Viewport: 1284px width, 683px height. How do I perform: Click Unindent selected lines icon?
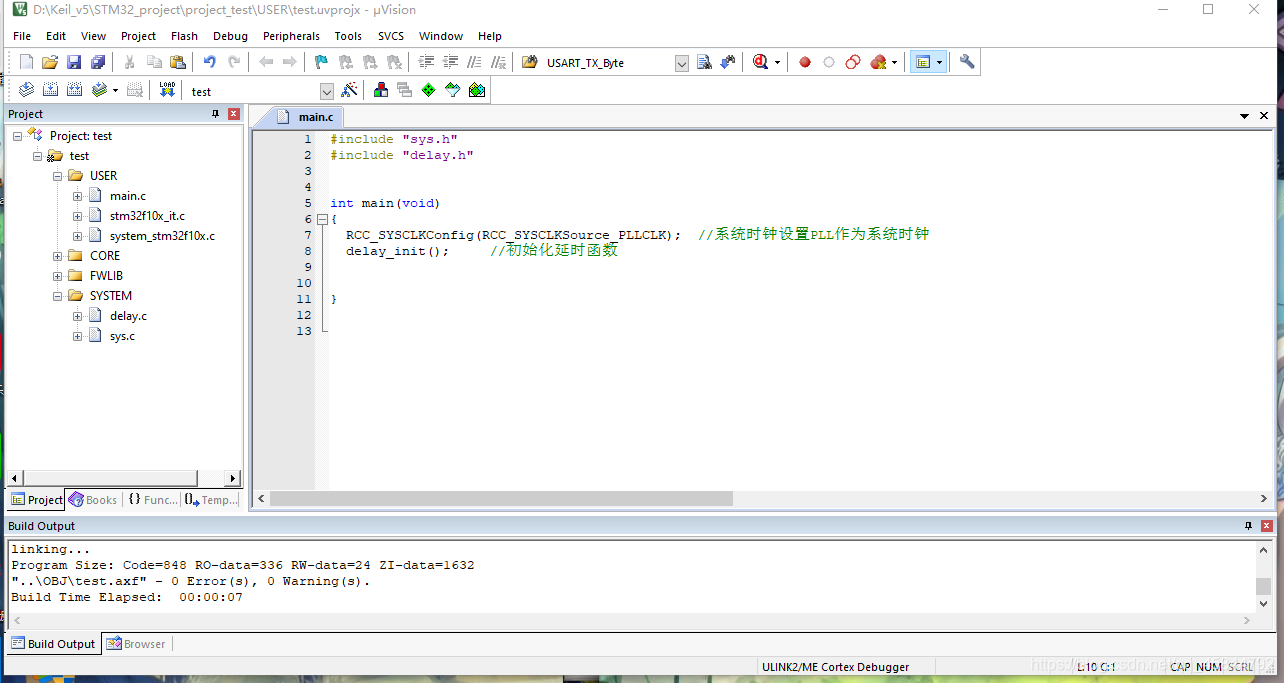(451, 62)
